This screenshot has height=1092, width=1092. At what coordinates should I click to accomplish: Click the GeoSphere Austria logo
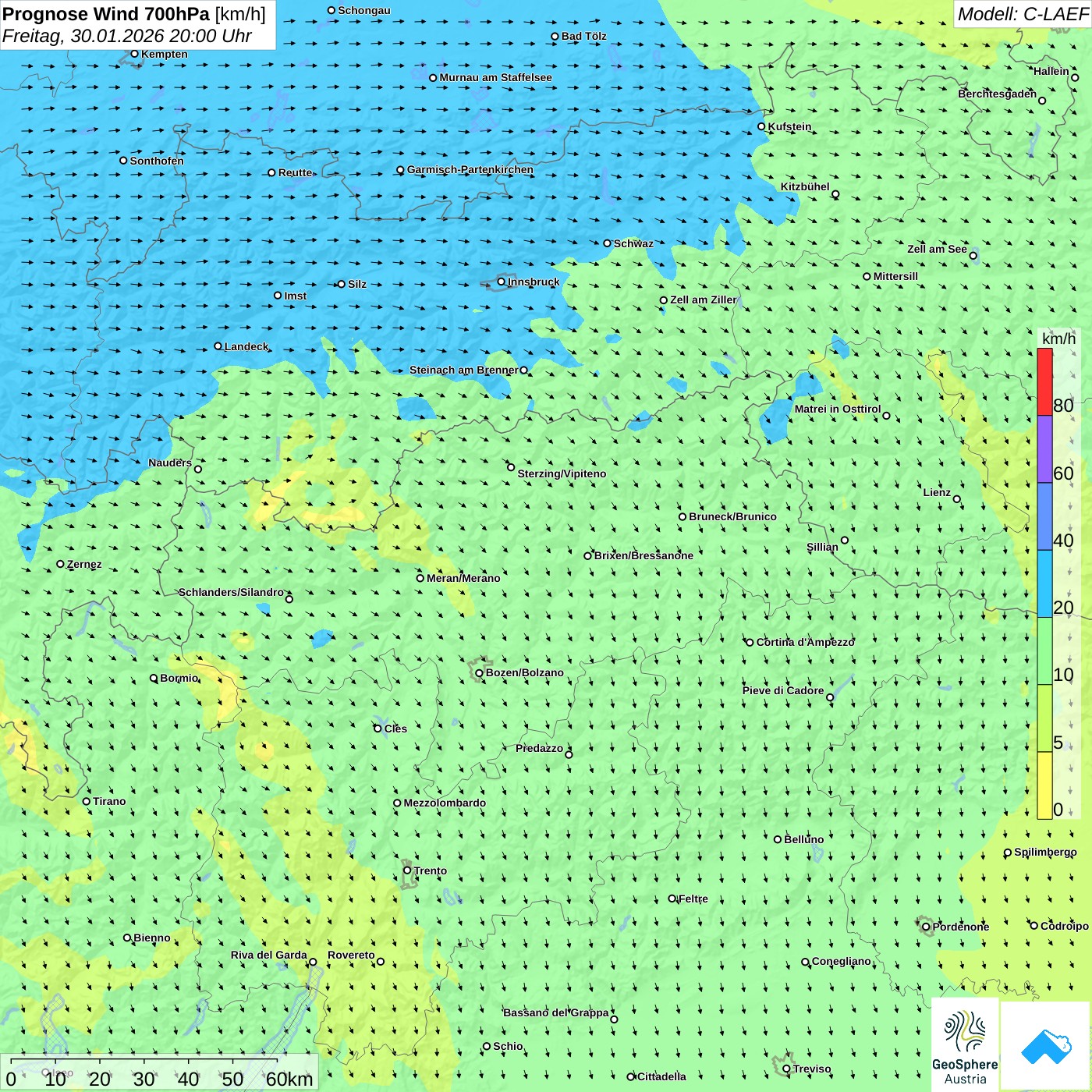[965, 1046]
